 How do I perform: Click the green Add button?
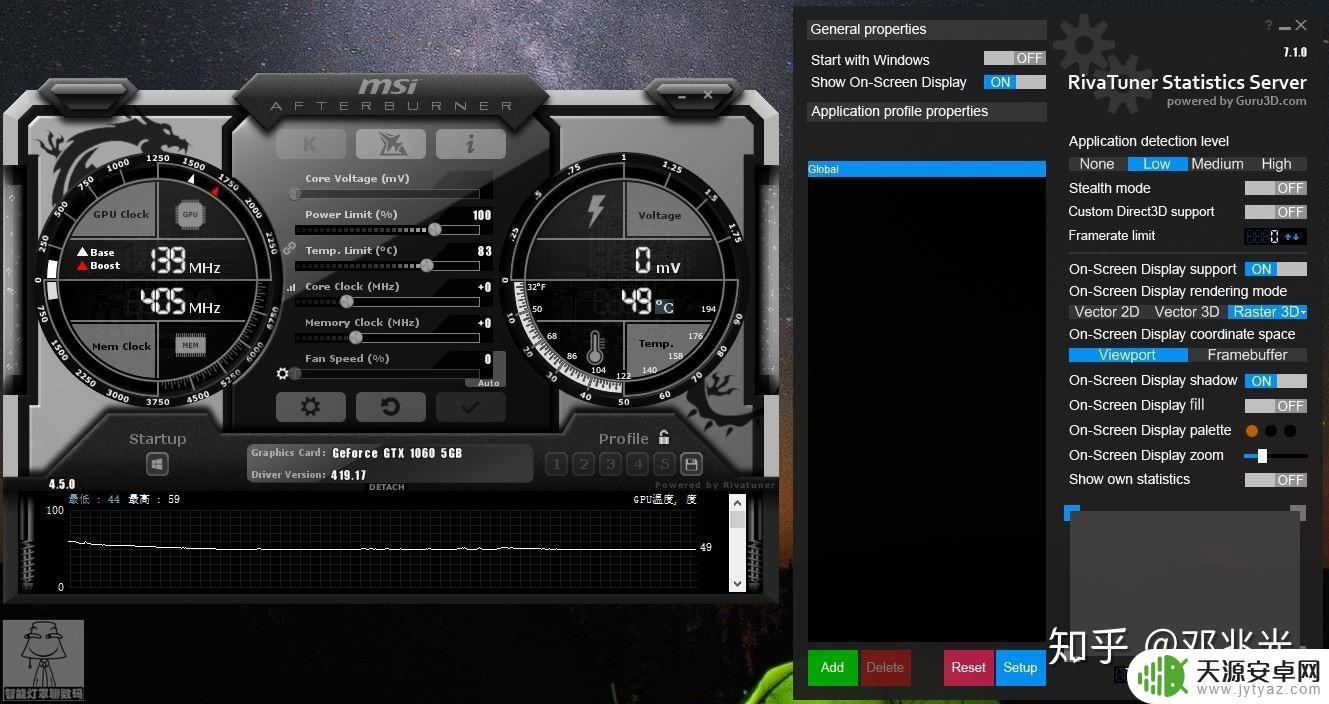[x=833, y=668]
